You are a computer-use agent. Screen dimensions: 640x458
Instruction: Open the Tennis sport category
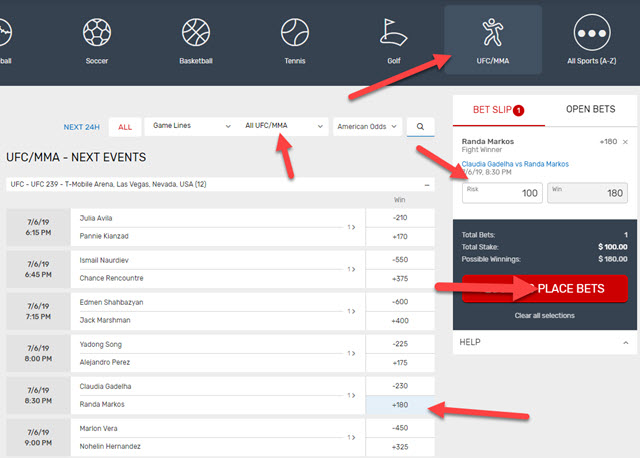295,33
